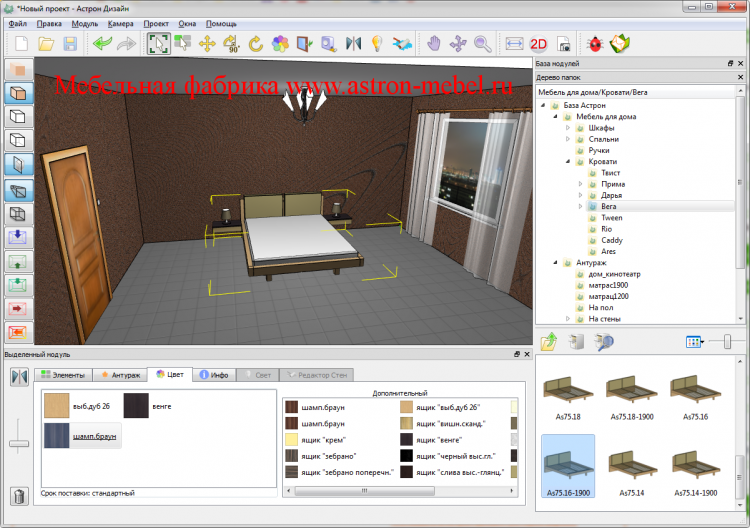Open the colorful flower color tool

tap(280, 44)
